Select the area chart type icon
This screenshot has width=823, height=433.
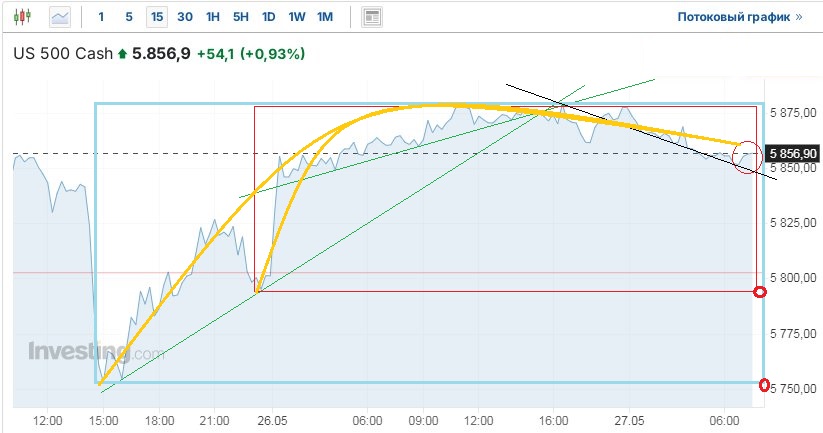pyautogui.click(x=60, y=17)
